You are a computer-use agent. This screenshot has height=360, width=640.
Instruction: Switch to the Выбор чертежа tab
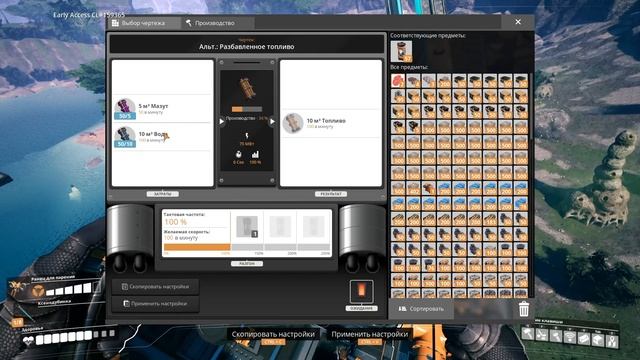tap(144, 23)
